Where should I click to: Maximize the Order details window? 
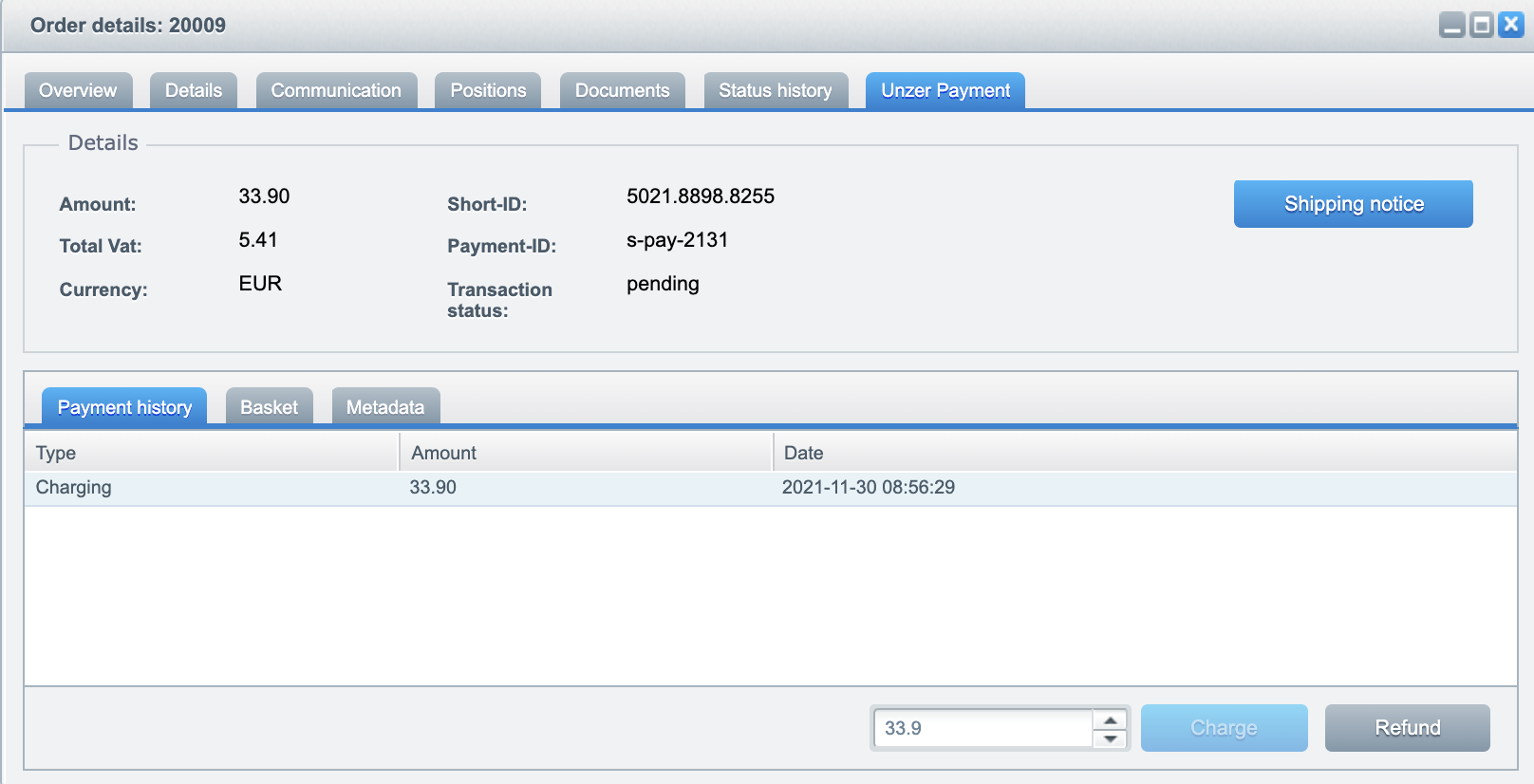(x=1481, y=26)
